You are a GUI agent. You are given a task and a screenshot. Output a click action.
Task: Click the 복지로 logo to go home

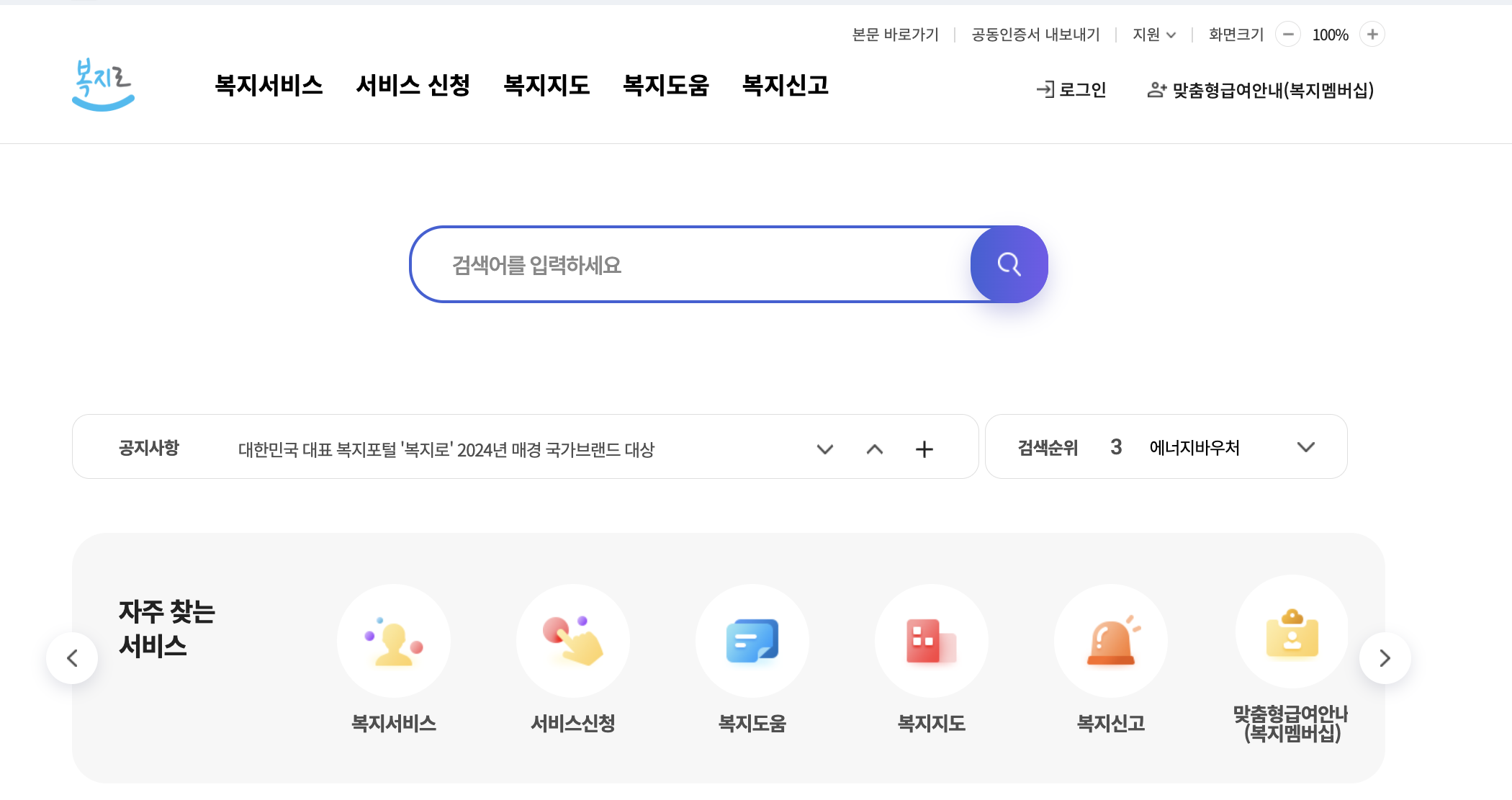[x=103, y=86]
